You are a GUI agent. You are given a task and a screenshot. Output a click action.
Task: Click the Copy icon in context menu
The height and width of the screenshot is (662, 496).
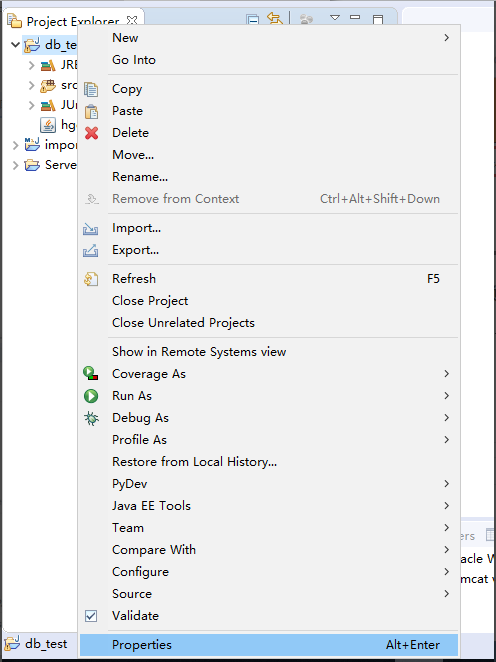[x=91, y=90]
